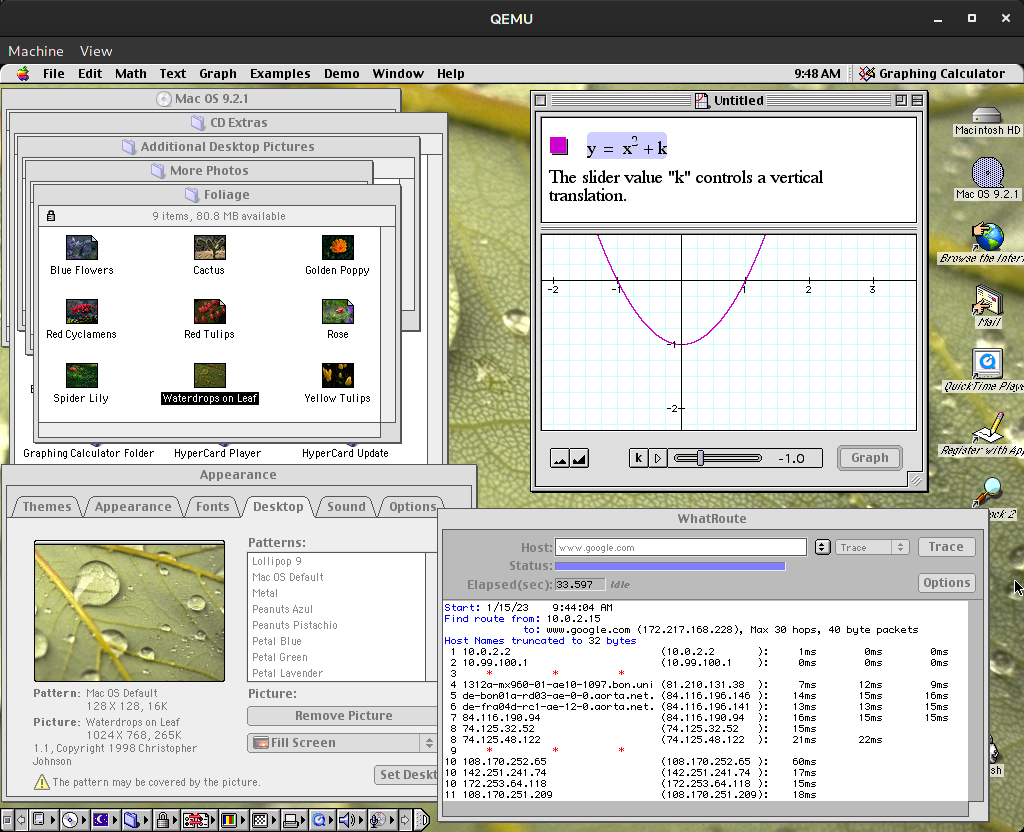
Task: Select the Red Tulips picture icon
Action: pyautogui.click(x=210, y=312)
